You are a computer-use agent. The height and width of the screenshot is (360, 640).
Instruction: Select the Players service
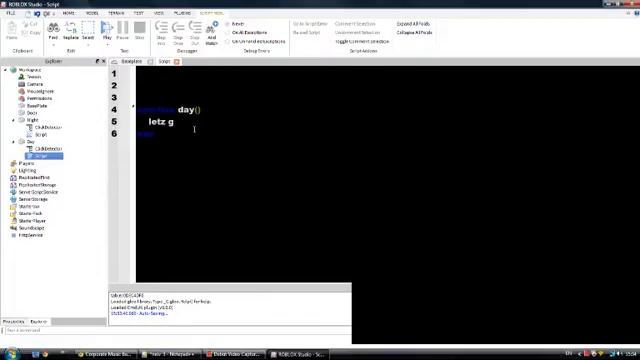tap(26, 164)
